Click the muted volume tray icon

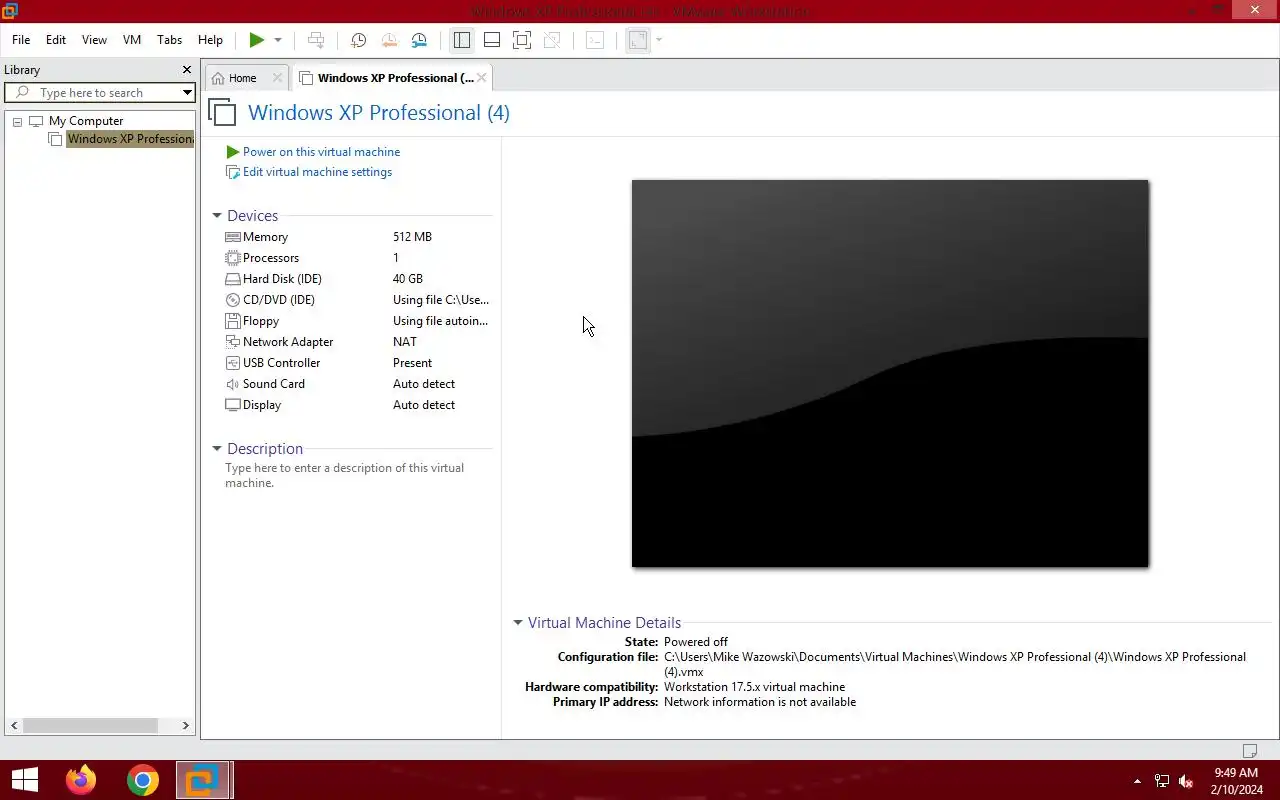1186,781
